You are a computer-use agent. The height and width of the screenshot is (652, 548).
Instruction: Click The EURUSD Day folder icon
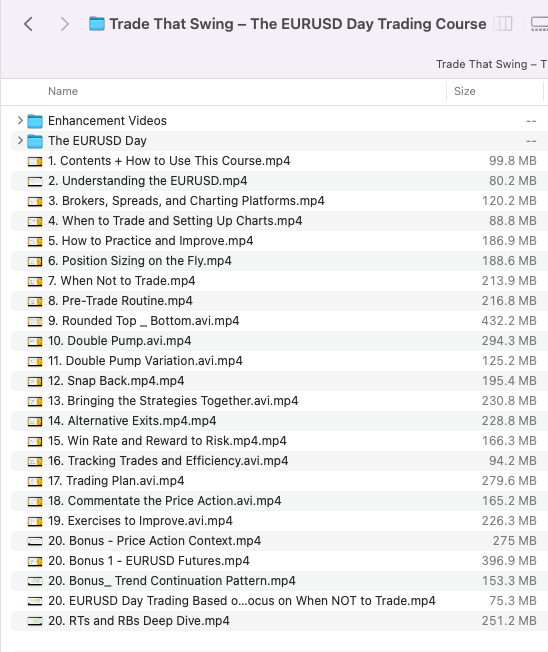pos(35,141)
